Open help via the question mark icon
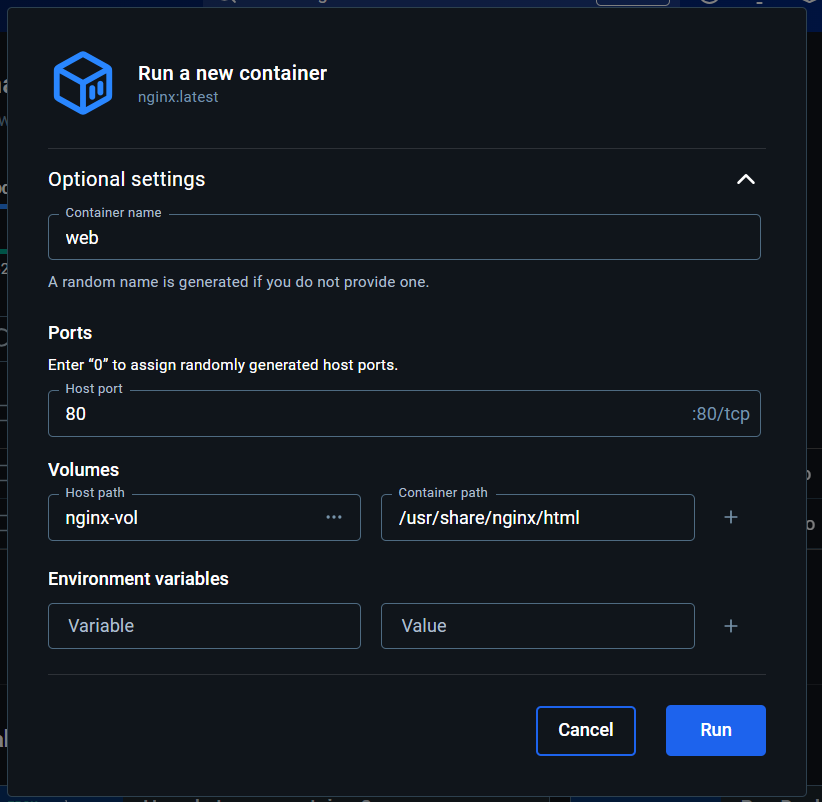The image size is (822, 802). point(707,4)
